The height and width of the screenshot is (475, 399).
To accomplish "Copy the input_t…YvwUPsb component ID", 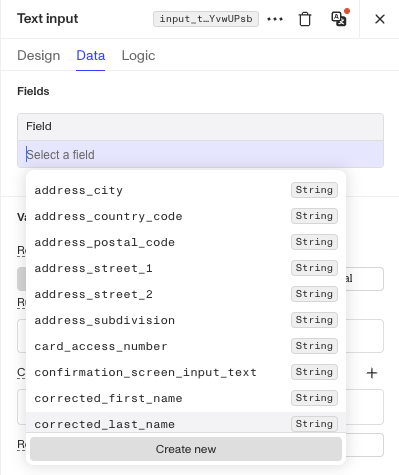I will (206, 19).
